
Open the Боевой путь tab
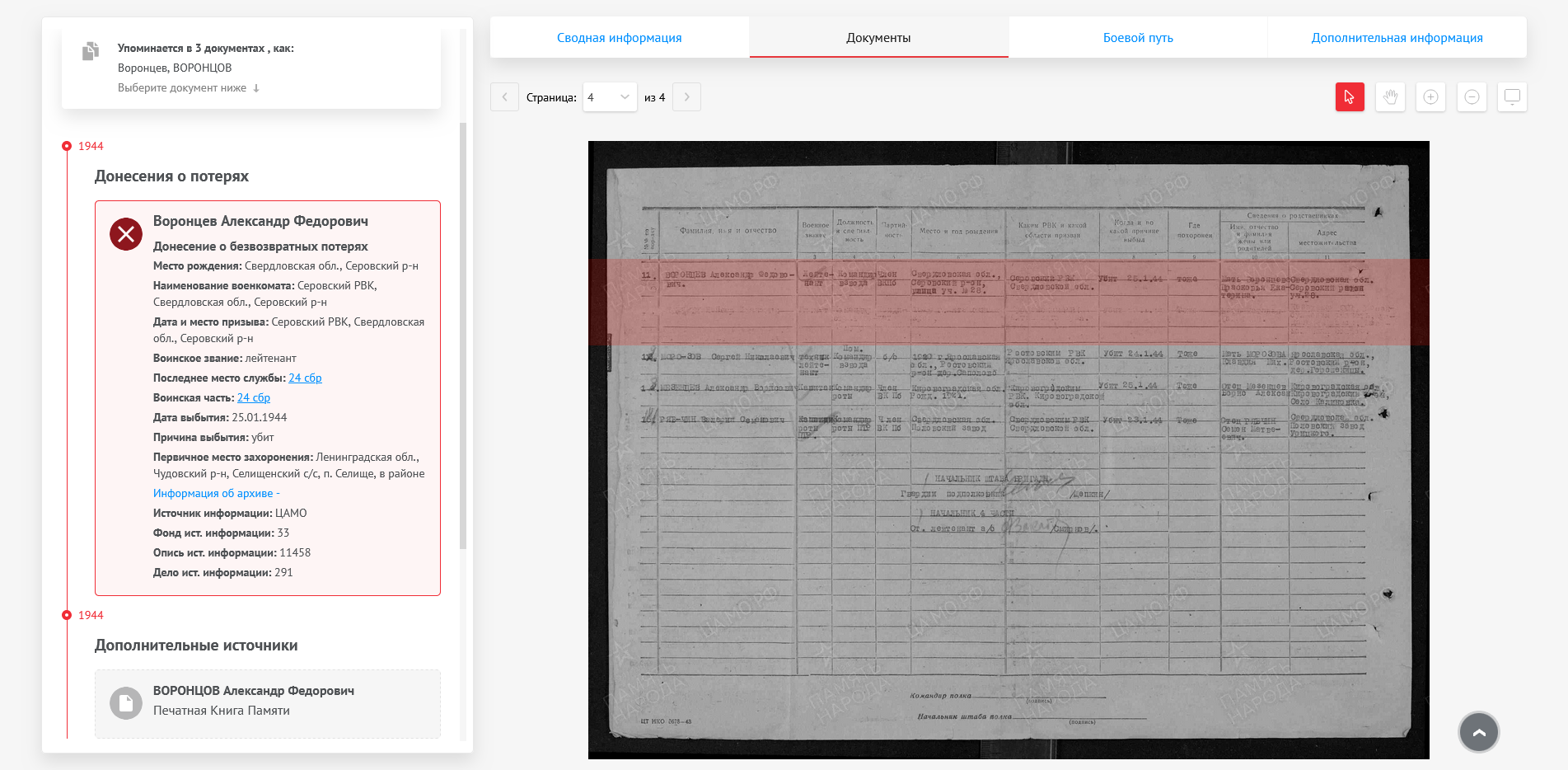[1137, 38]
